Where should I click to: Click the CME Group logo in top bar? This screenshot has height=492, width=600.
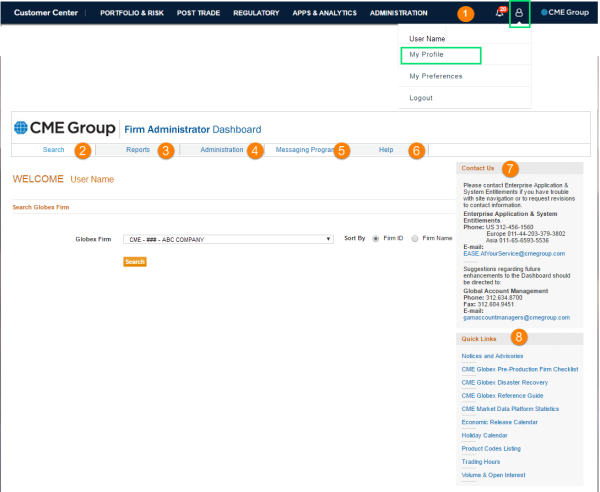click(565, 13)
